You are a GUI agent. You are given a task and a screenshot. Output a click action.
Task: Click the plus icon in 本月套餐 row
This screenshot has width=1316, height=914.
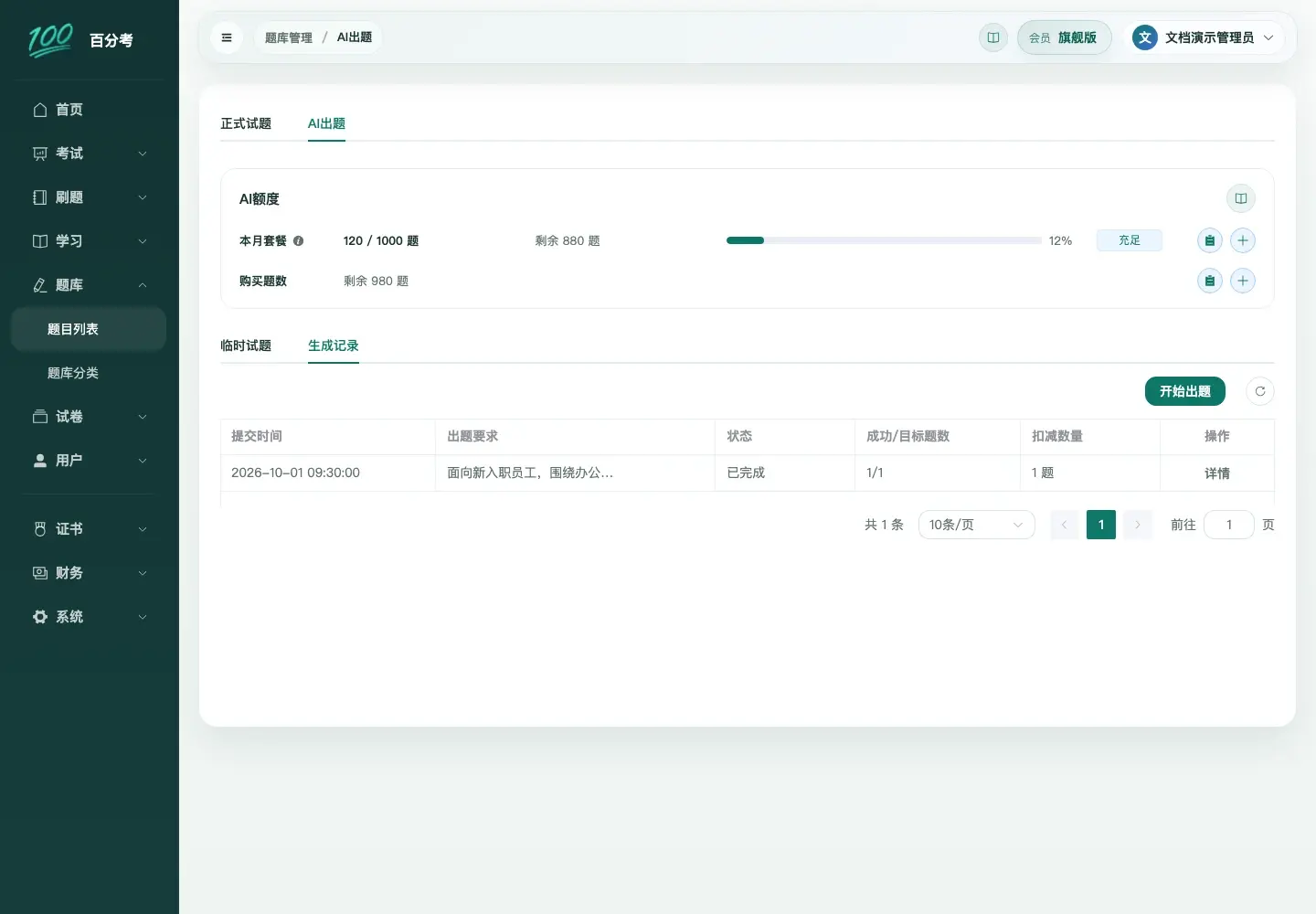pyautogui.click(x=1243, y=240)
